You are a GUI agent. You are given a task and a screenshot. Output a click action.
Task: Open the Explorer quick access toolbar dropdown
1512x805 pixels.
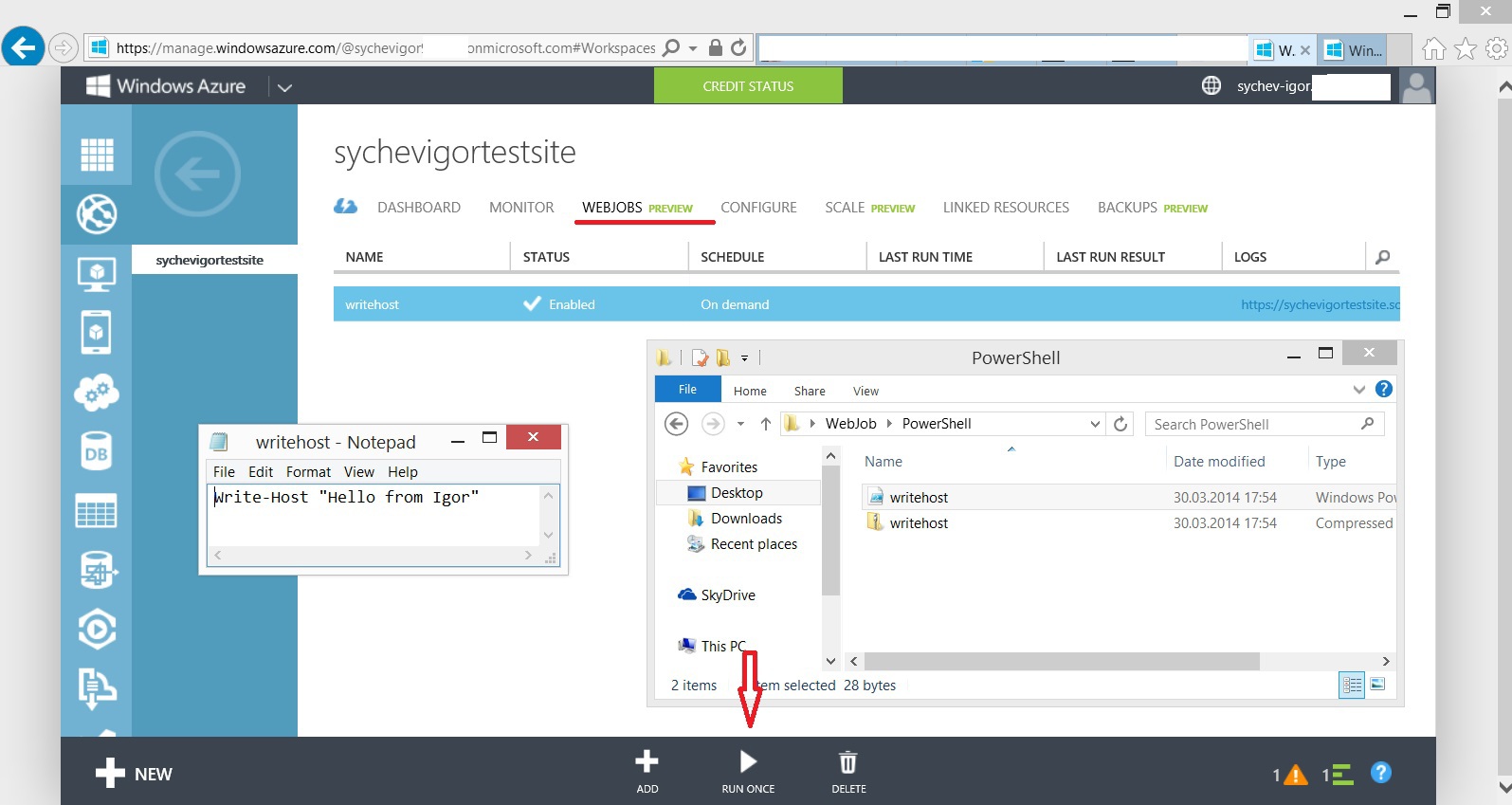point(744,358)
